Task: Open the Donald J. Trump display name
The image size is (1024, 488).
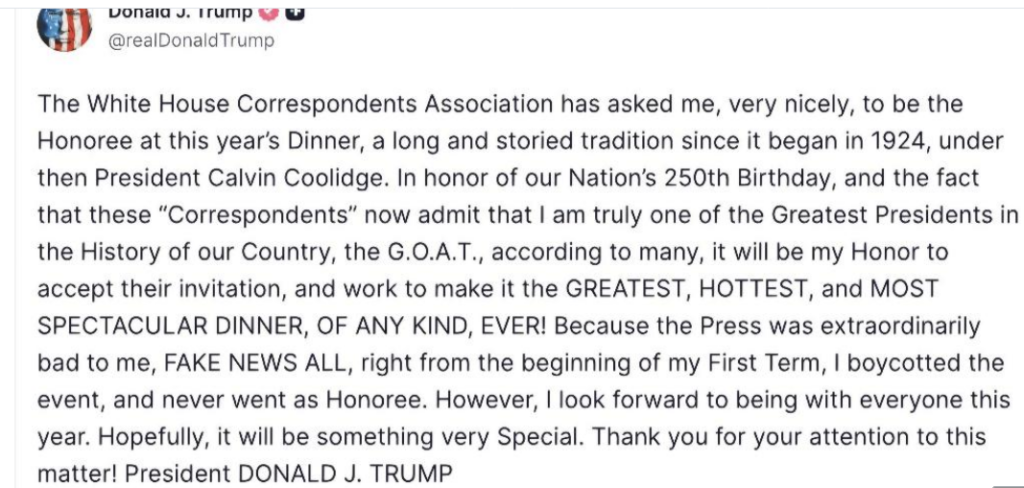Action: tap(181, 12)
